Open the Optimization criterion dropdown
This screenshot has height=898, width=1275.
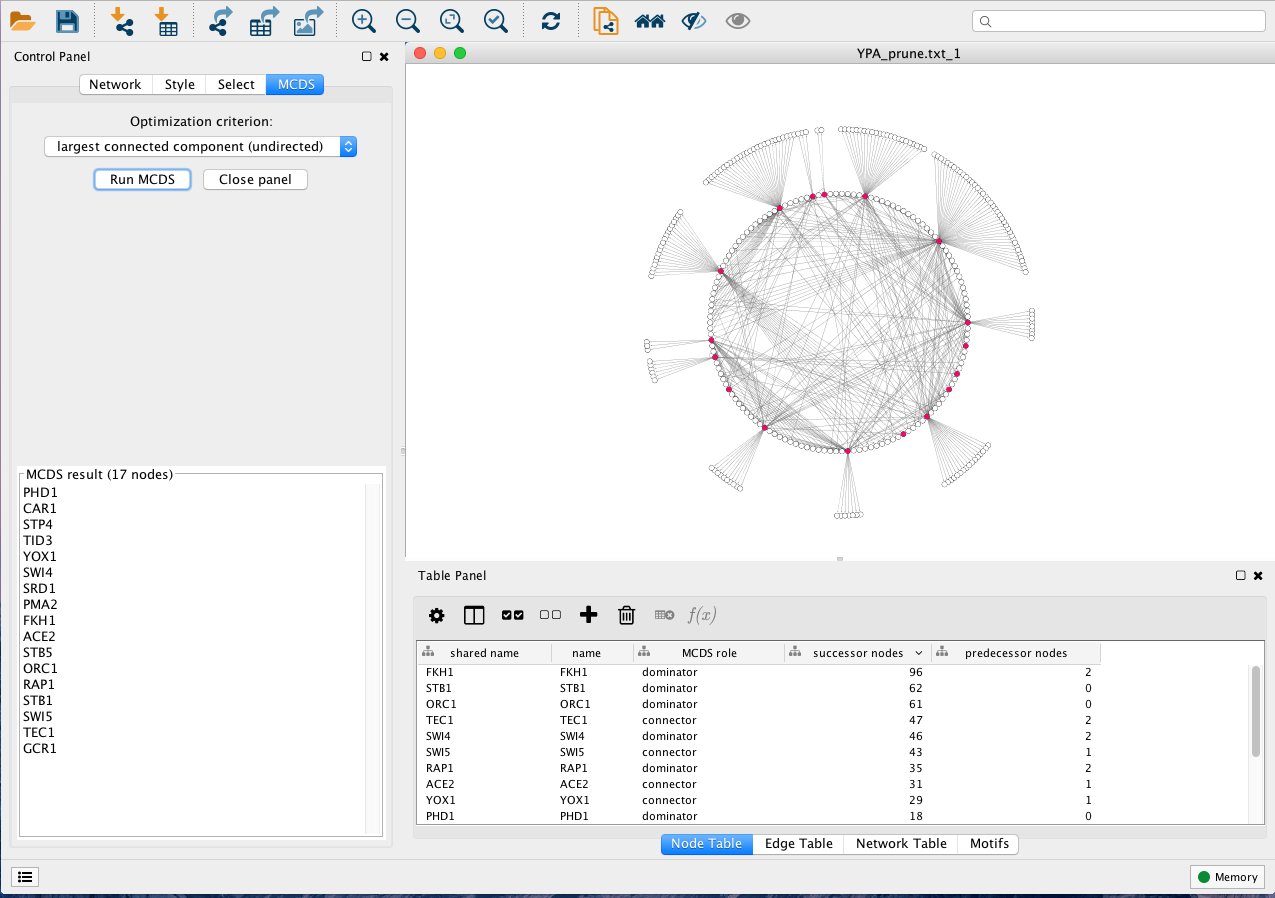[200, 146]
